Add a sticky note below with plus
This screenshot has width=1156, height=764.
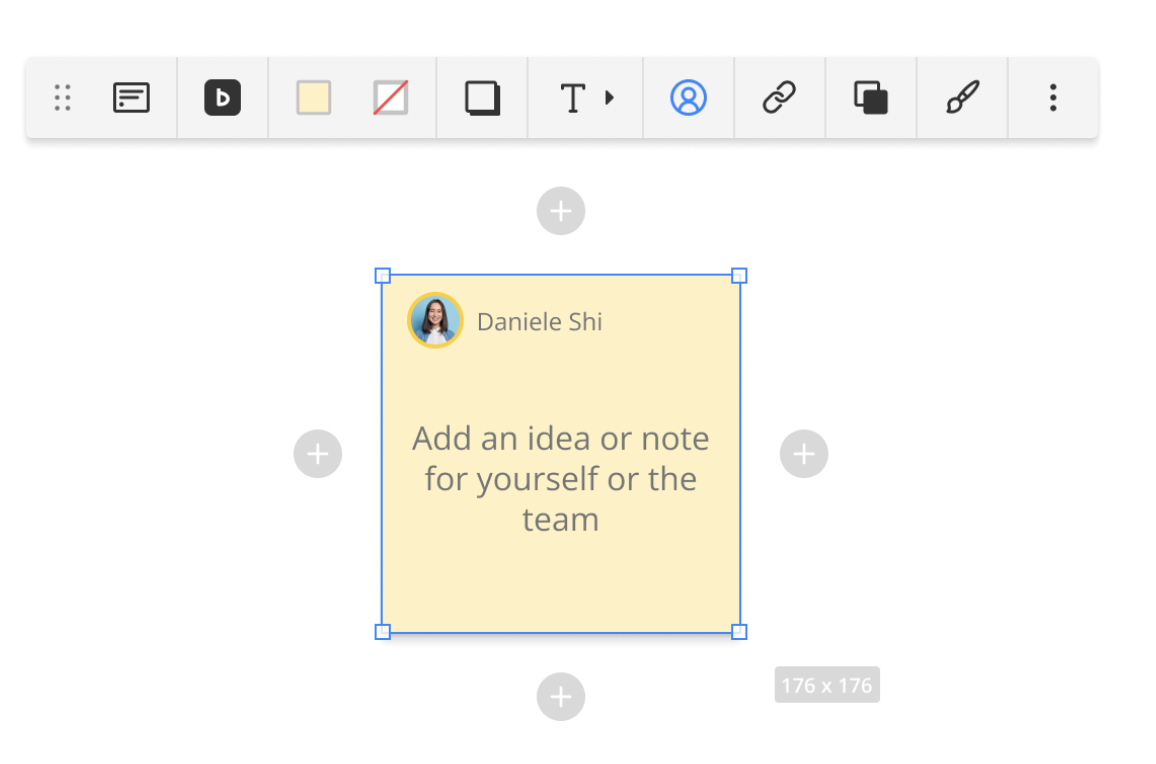pos(561,697)
